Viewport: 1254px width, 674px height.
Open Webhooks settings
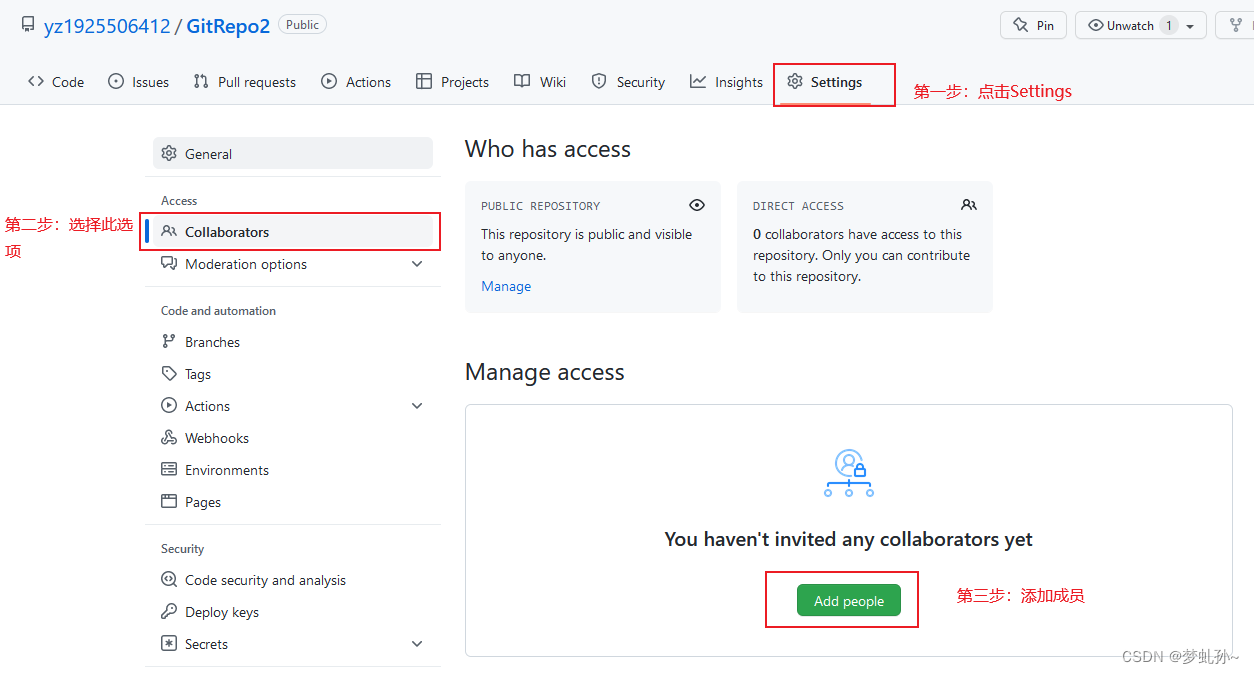[x=293, y=438]
